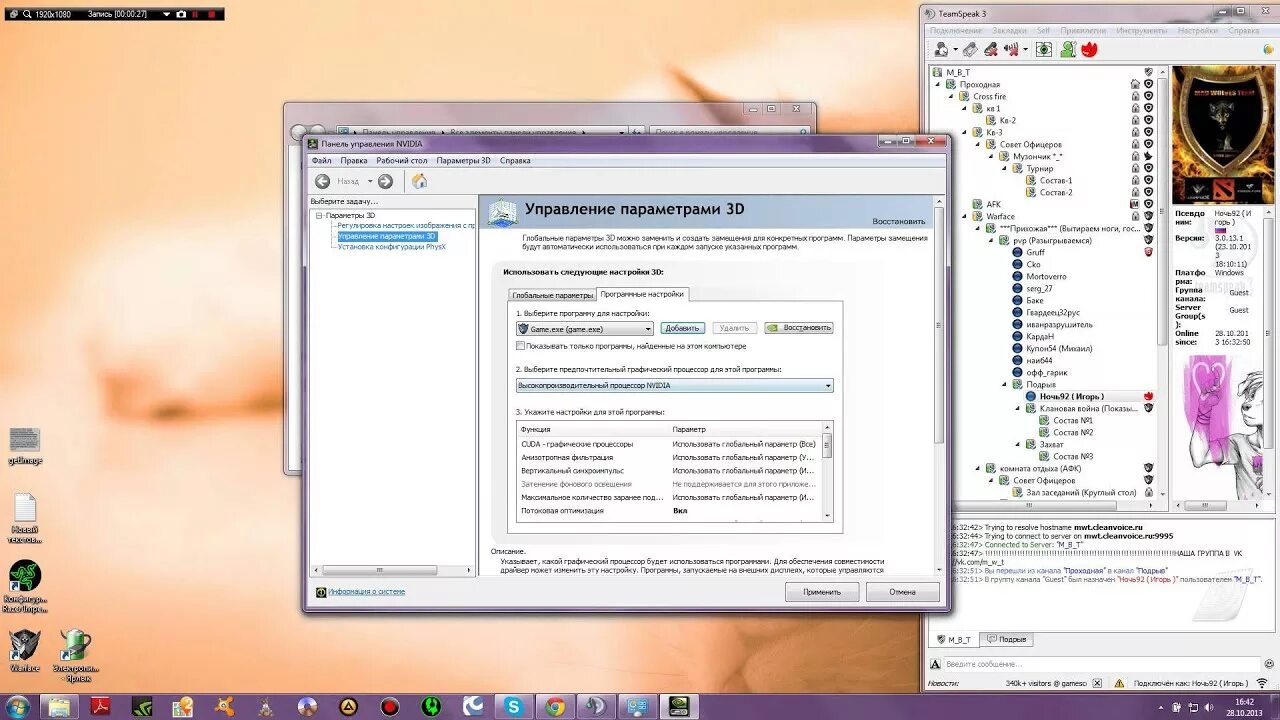Select 'Потоковая оптимизация' settings row

tap(670, 510)
